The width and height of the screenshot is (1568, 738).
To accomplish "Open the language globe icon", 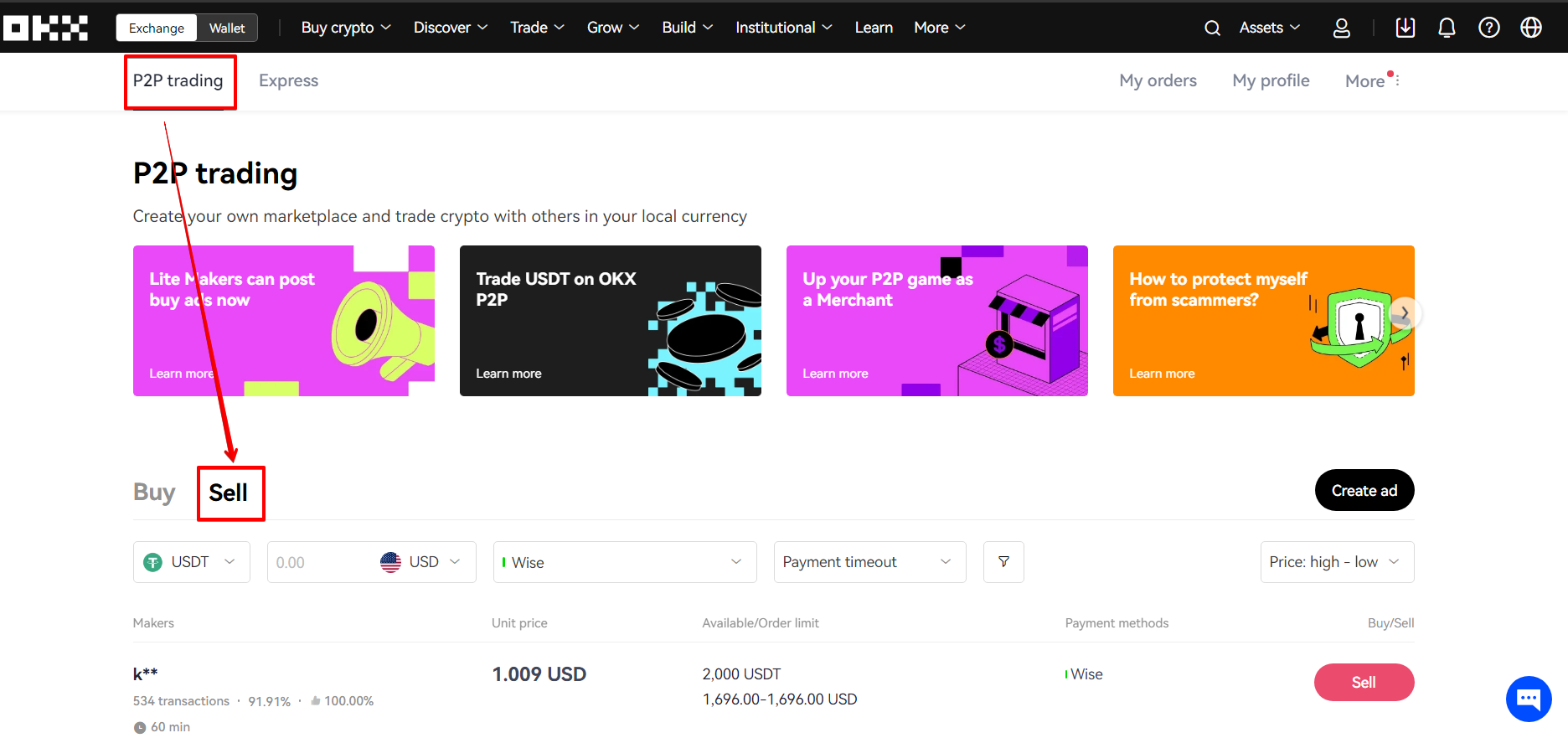I will [x=1531, y=28].
